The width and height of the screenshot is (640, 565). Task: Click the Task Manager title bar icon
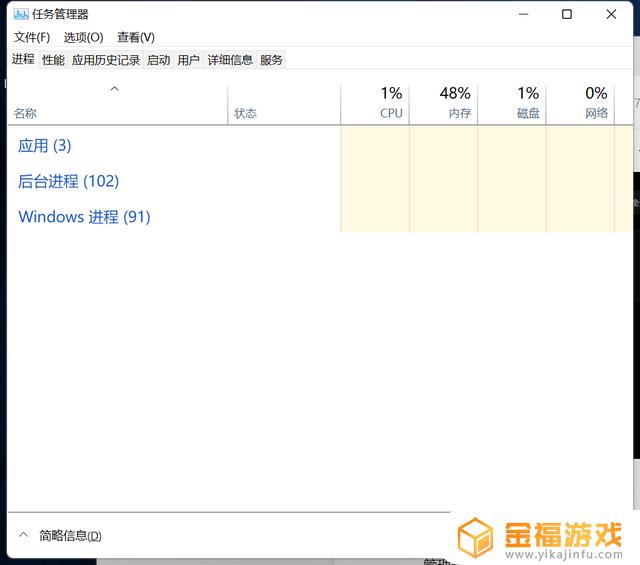tap(21, 14)
